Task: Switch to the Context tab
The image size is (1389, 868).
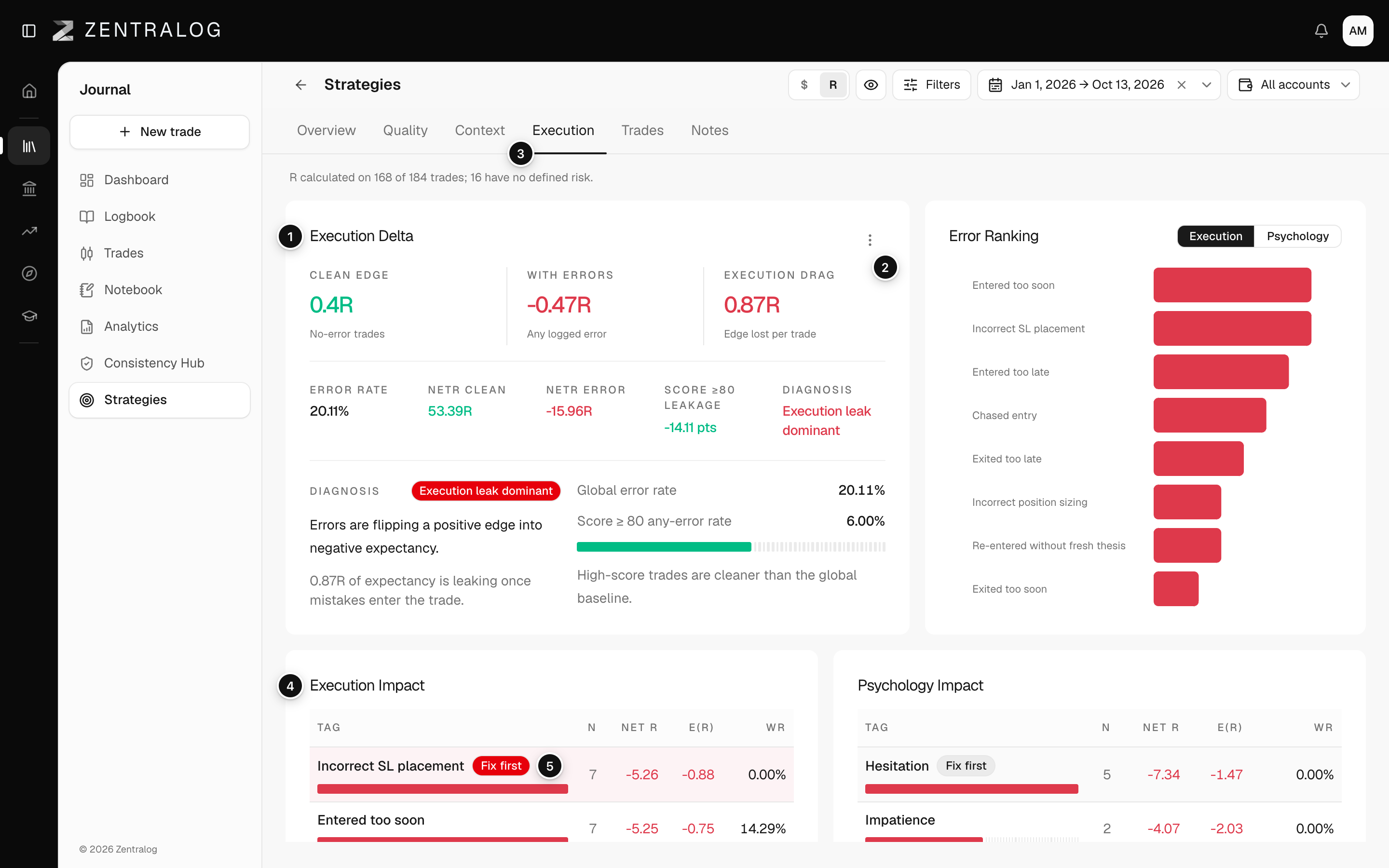Action: [x=480, y=130]
